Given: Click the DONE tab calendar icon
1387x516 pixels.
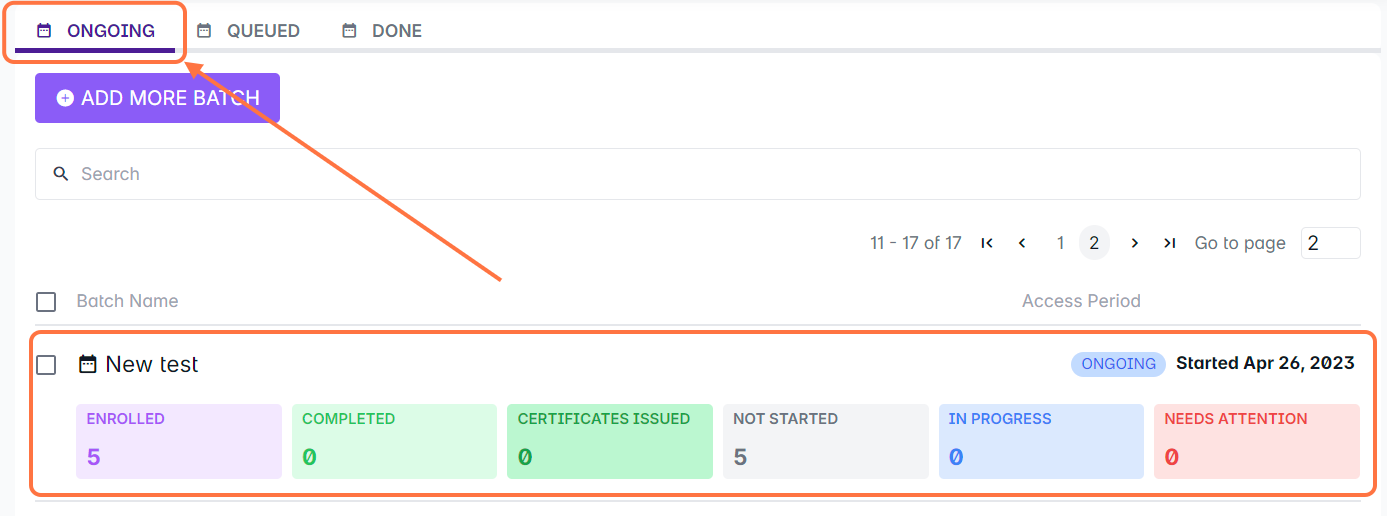Looking at the screenshot, I should 349,31.
